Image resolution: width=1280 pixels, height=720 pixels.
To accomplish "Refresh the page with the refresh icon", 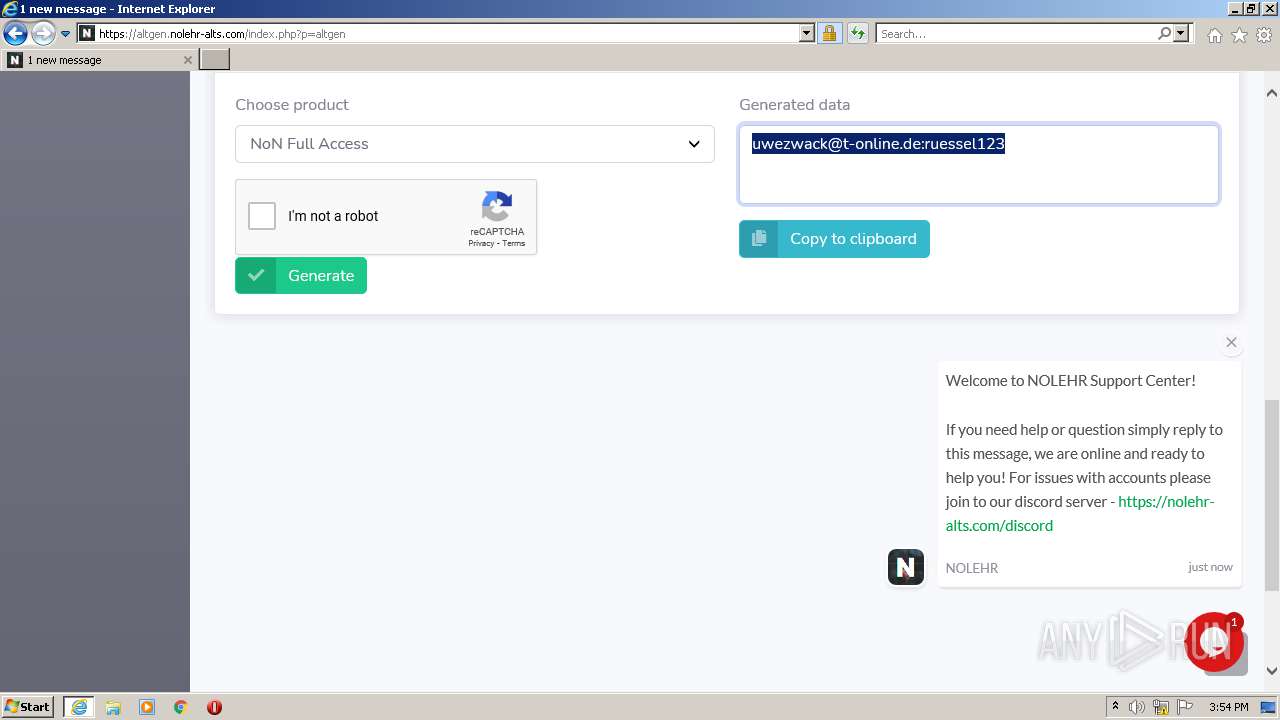I will 857,33.
